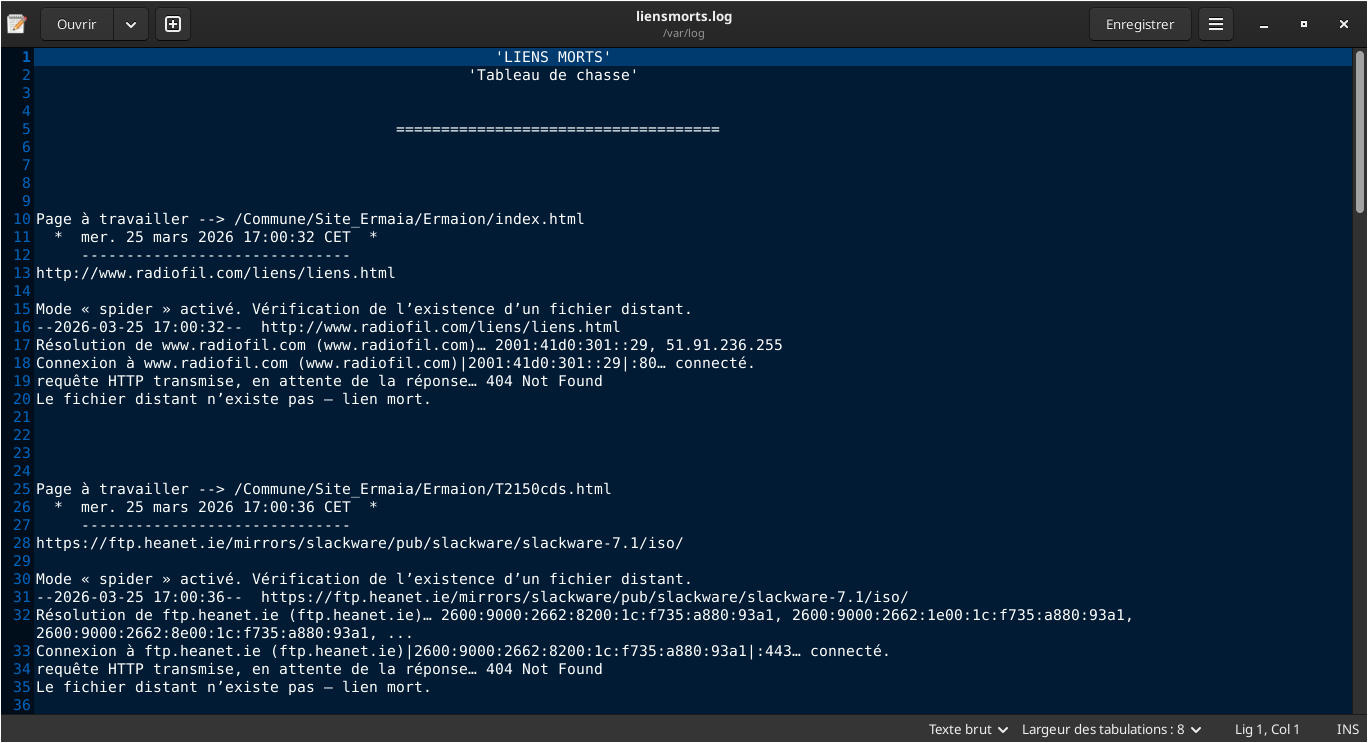Screen dimensions: 1368x743
Task: Save the file with Enregistrer
Action: pyautogui.click(x=1139, y=24)
